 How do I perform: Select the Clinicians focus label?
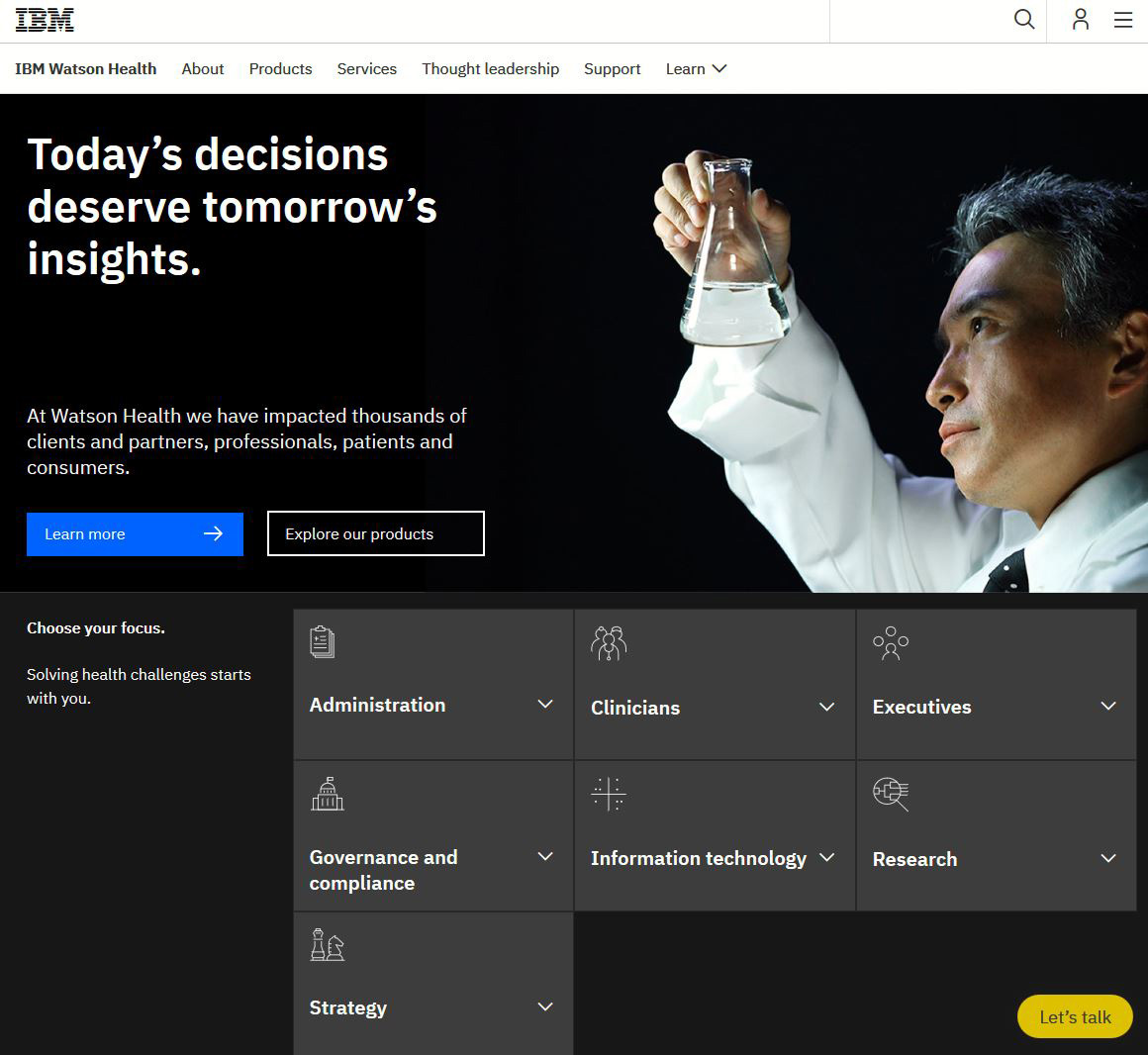point(635,708)
